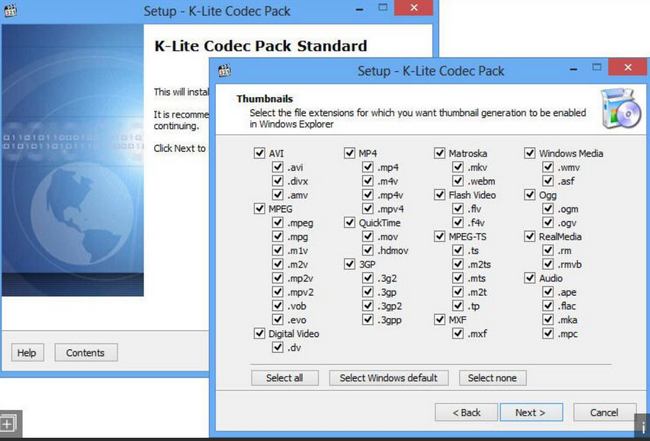
Task: Click the K-Lite Codec Pack Standard heading
Action: tap(261, 46)
